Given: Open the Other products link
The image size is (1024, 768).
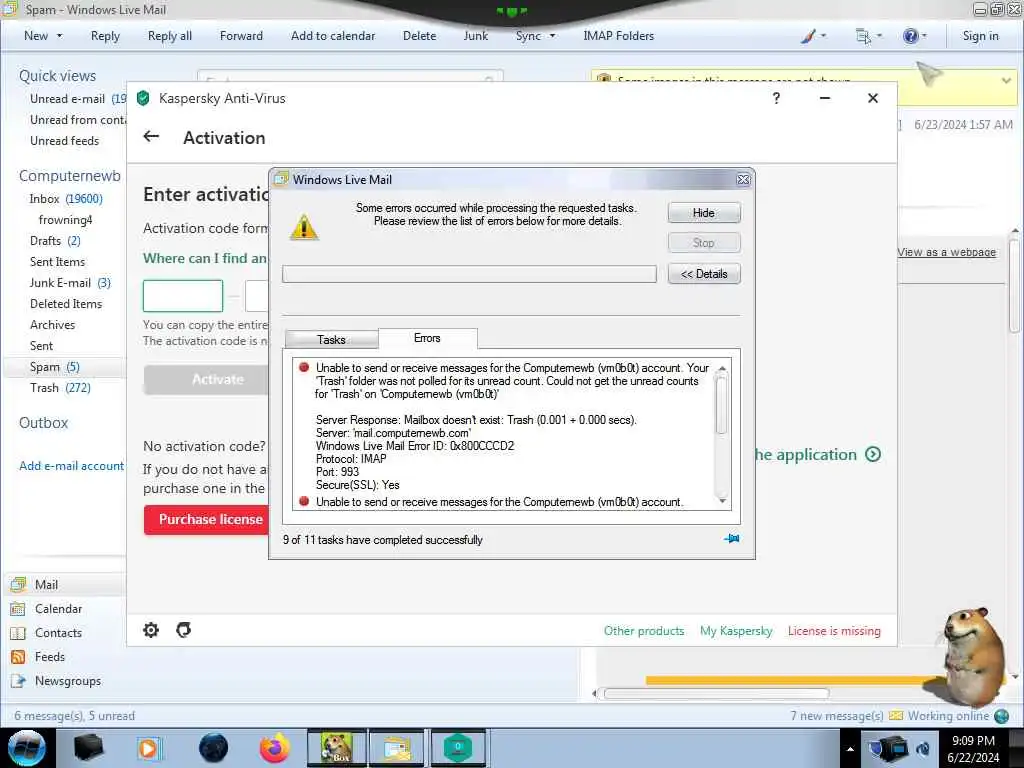Looking at the screenshot, I should [x=644, y=631].
